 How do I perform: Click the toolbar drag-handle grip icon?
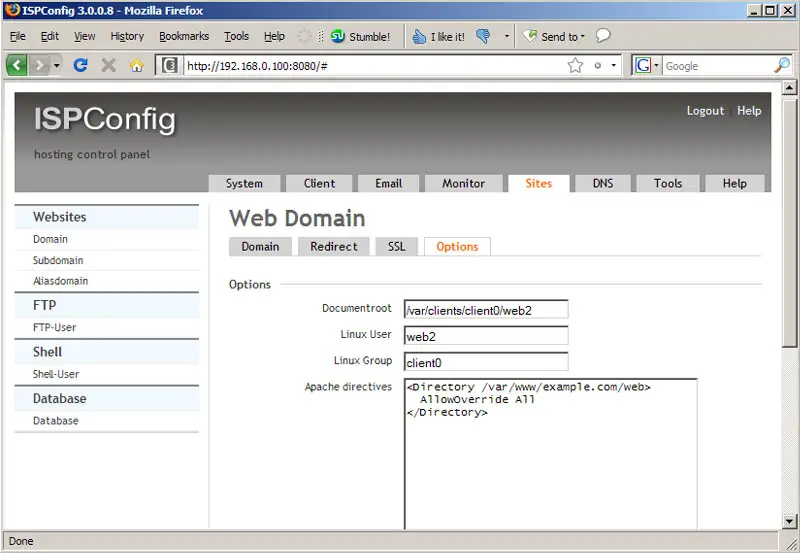pos(321,36)
